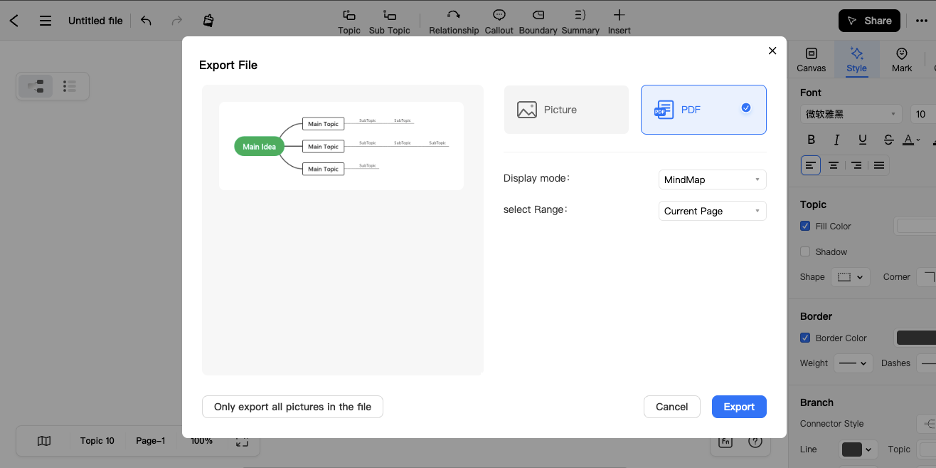Open the hamburger menu
The width and height of the screenshot is (936, 468).
(45, 21)
